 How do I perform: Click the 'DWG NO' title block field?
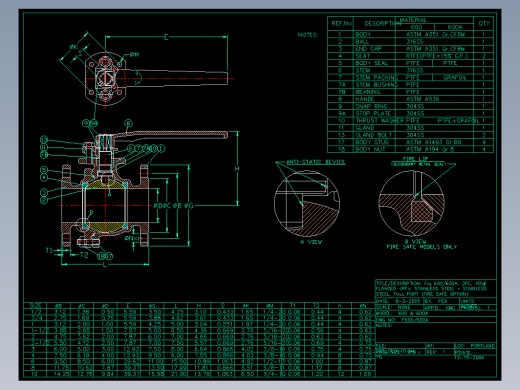pos(402,320)
